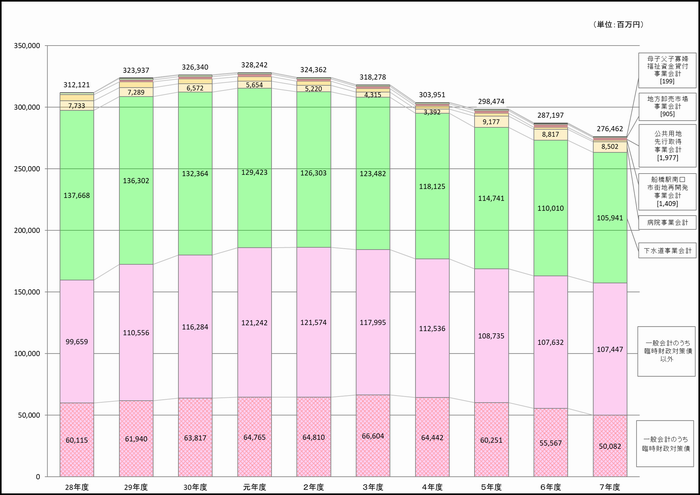This screenshot has height=495, width=700.
Task: Click the 132,364 value label
Action: (x=195, y=174)
